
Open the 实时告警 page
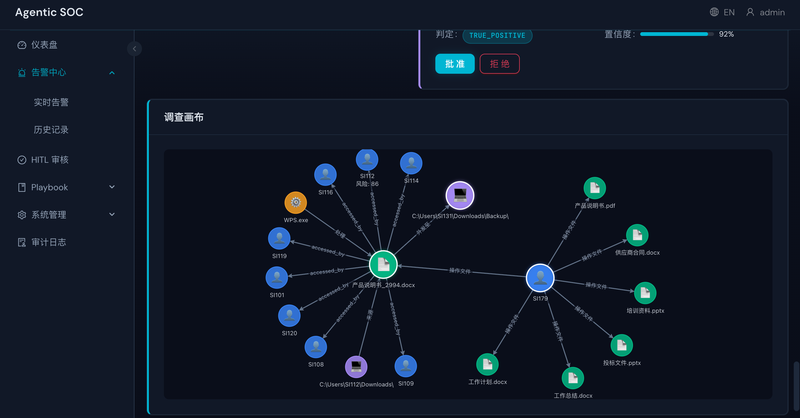[x=51, y=102]
